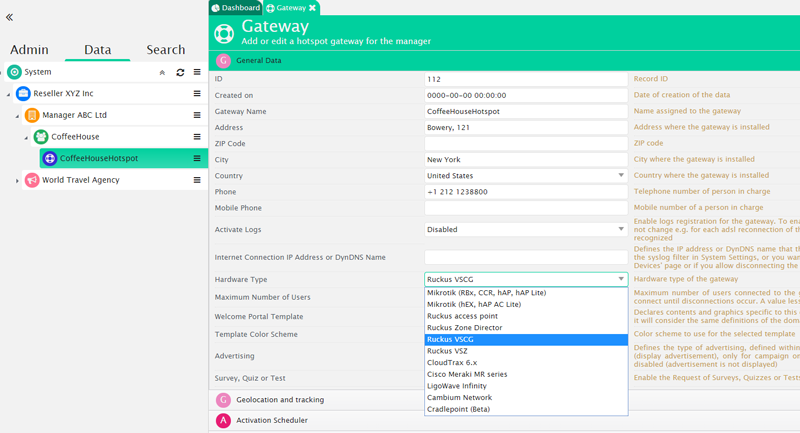Open hamburger menu for Reseller XYZ Inc
800x433 pixels.
point(197,94)
